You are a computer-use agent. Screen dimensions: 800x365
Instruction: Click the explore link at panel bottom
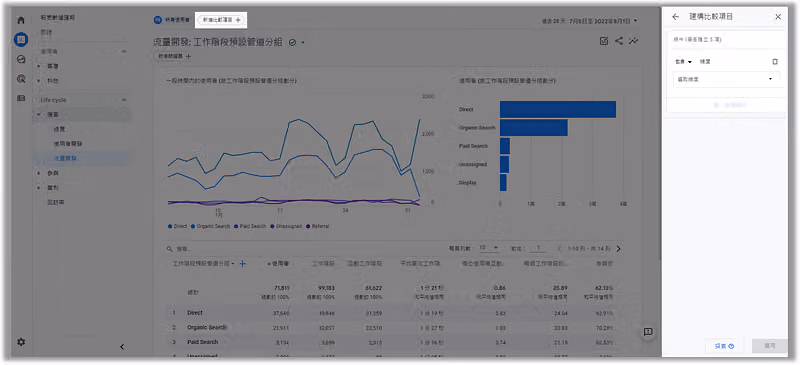[x=724, y=346]
